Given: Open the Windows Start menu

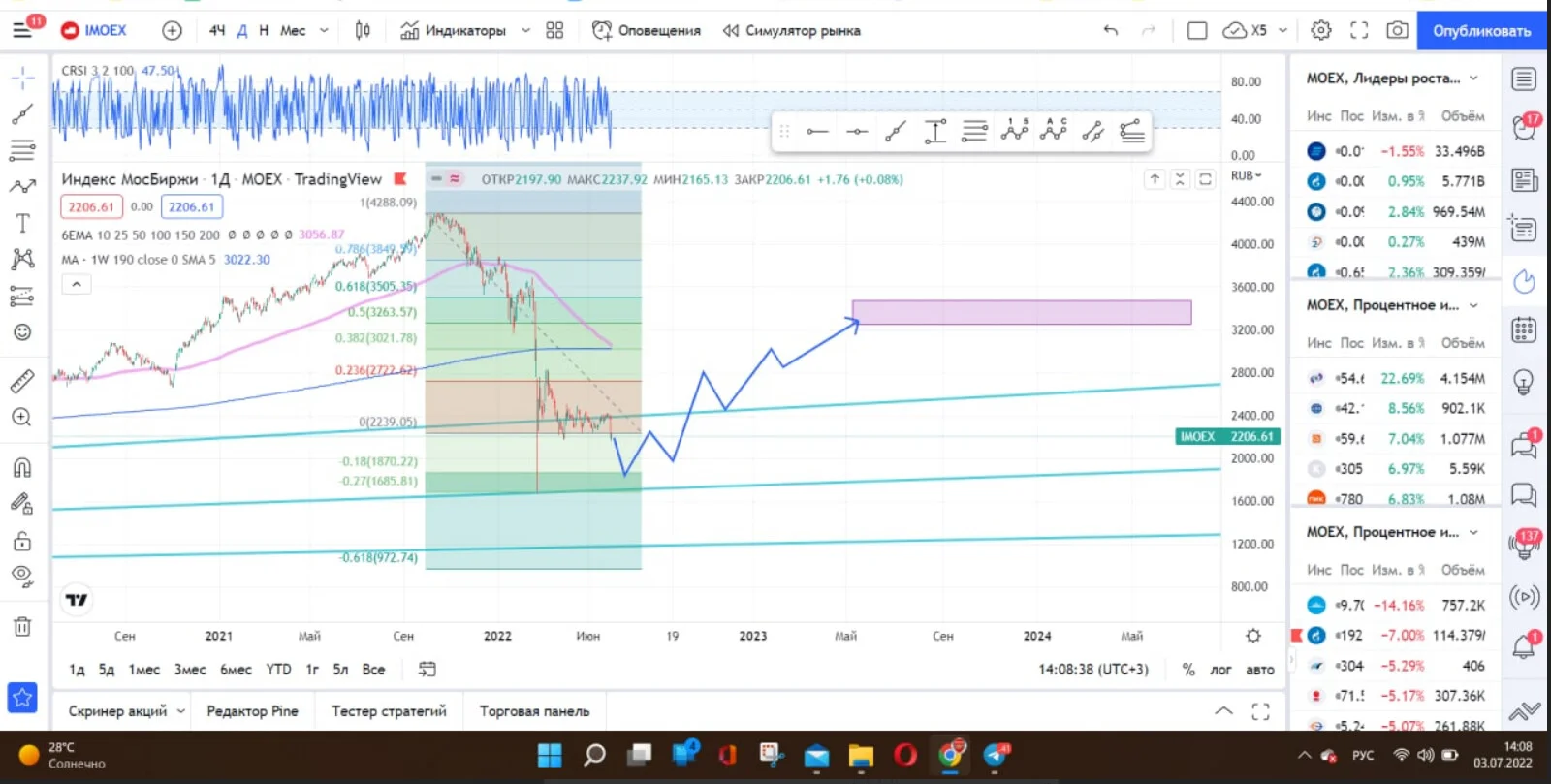Looking at the screenshot, I should pos(550,755).
